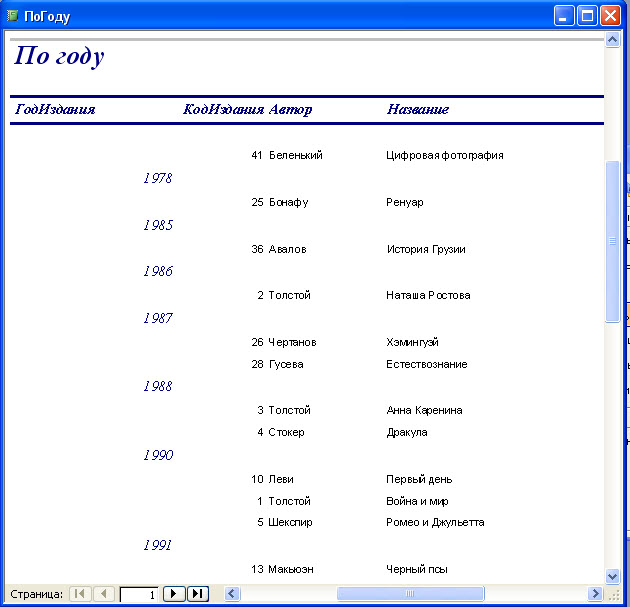
Task: Click the КодИздания column header
Action: coord(223,109)
